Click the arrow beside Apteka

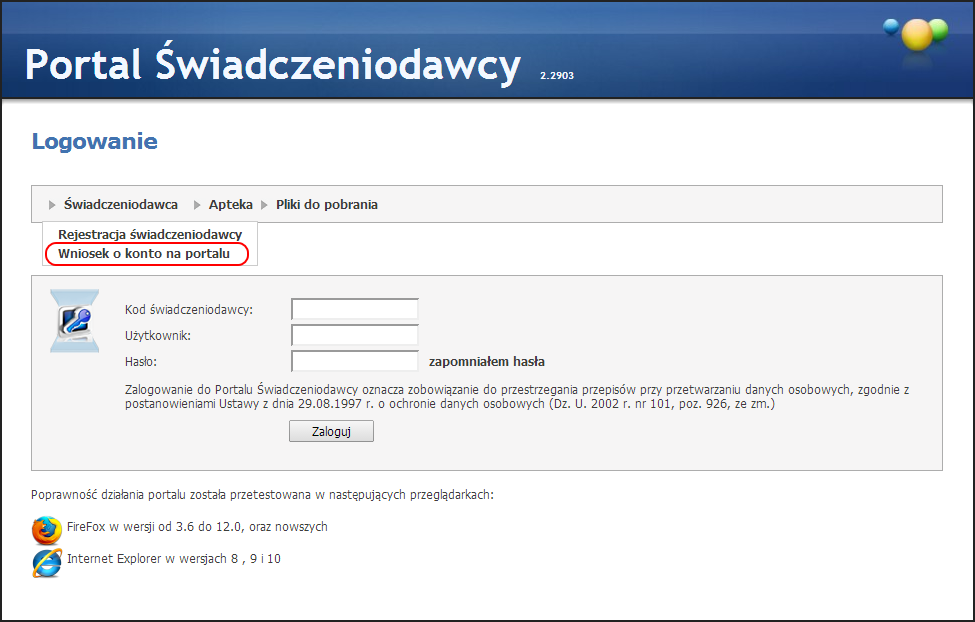(197, 205)
